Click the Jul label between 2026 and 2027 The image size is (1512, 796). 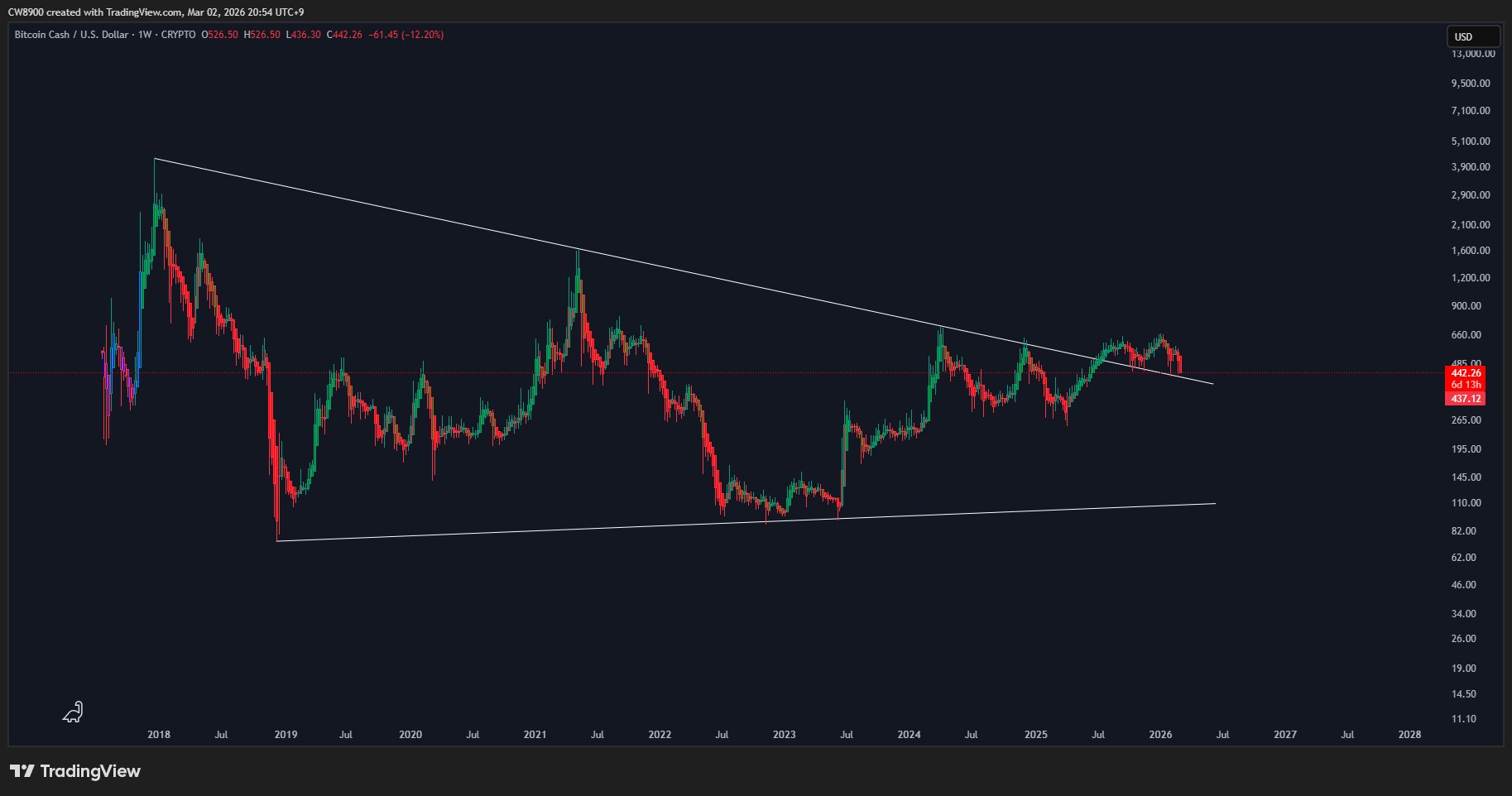click(1222, 735)
